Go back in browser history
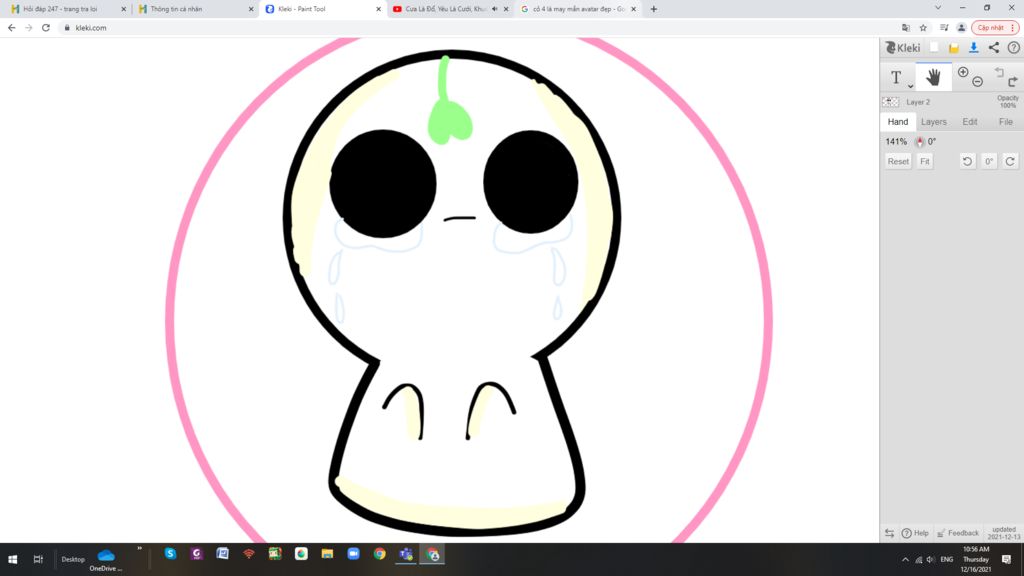 [12, 27]
